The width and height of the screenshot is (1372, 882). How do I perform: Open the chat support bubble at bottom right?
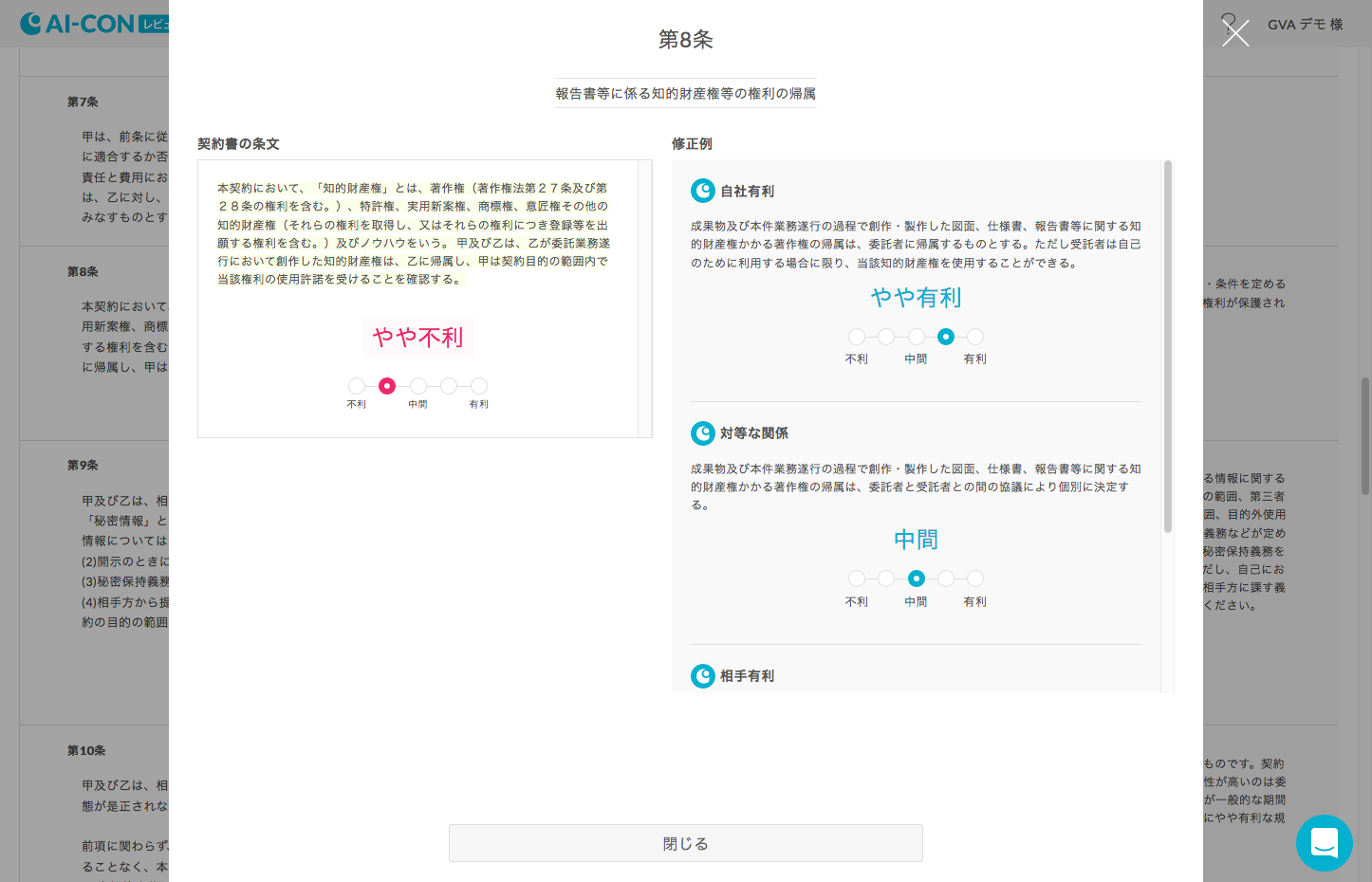pos(1324,842)
